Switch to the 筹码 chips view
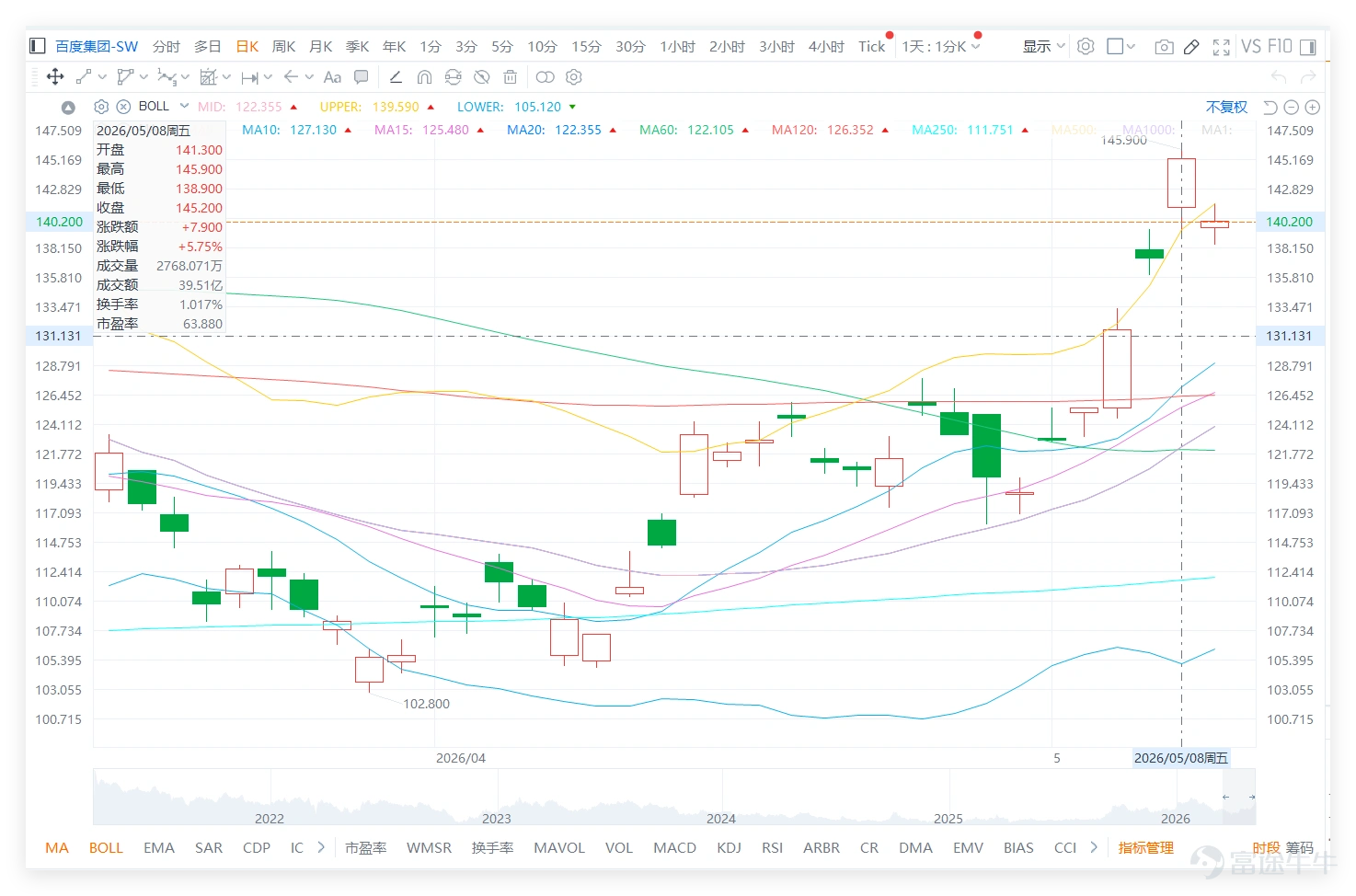Image resolution: width=1356 pixels, height=896 pixels. point(1300,847)
